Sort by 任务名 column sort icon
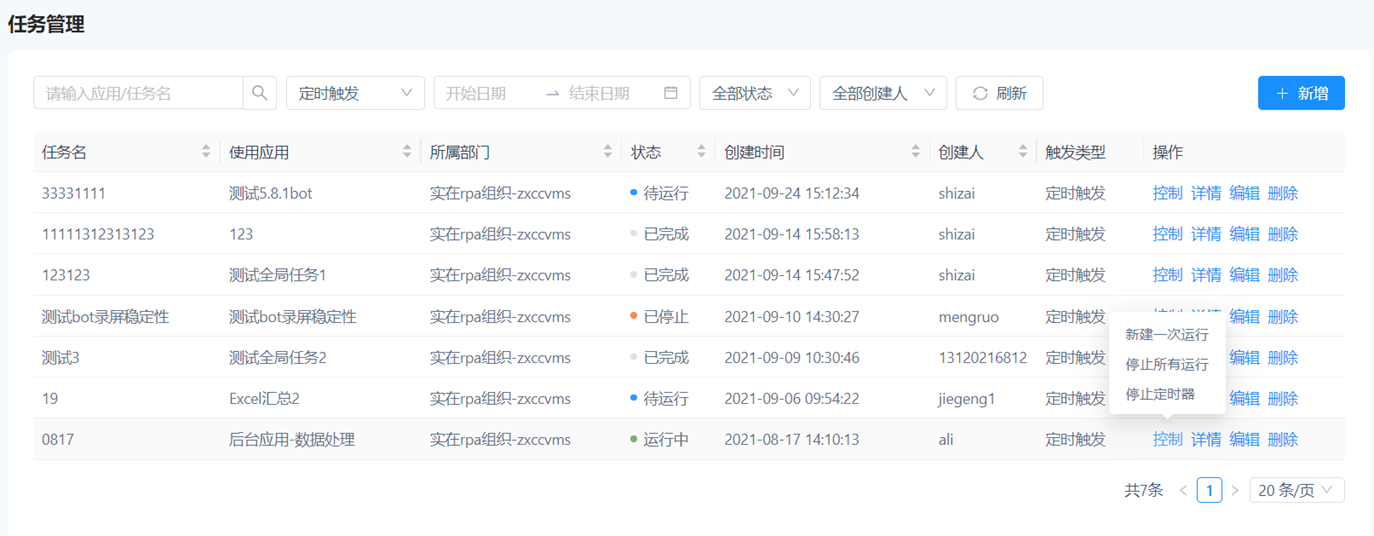The image size is (1374, 536). tap(206, 152)
